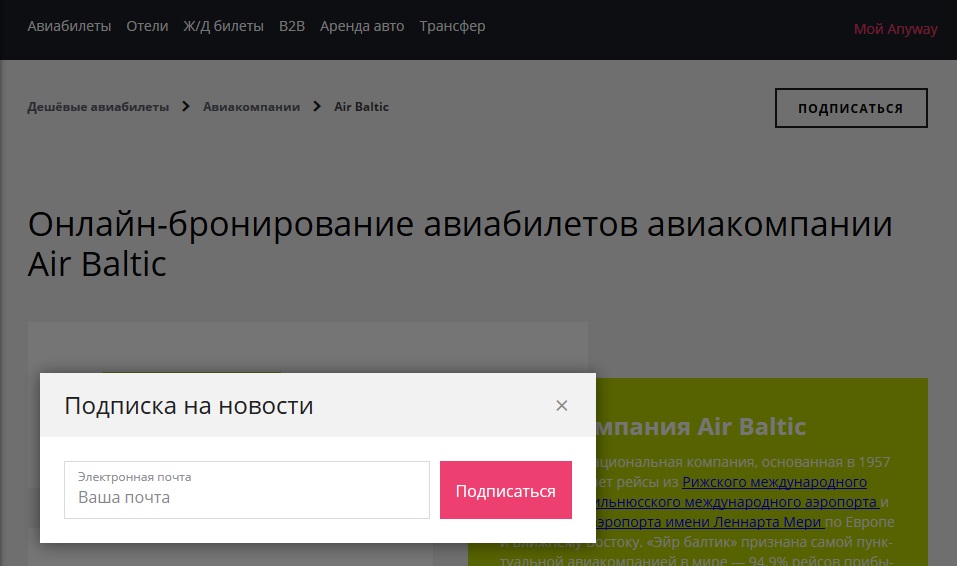
Task: Open the Аренда авто section
Action: pos(362,26)
